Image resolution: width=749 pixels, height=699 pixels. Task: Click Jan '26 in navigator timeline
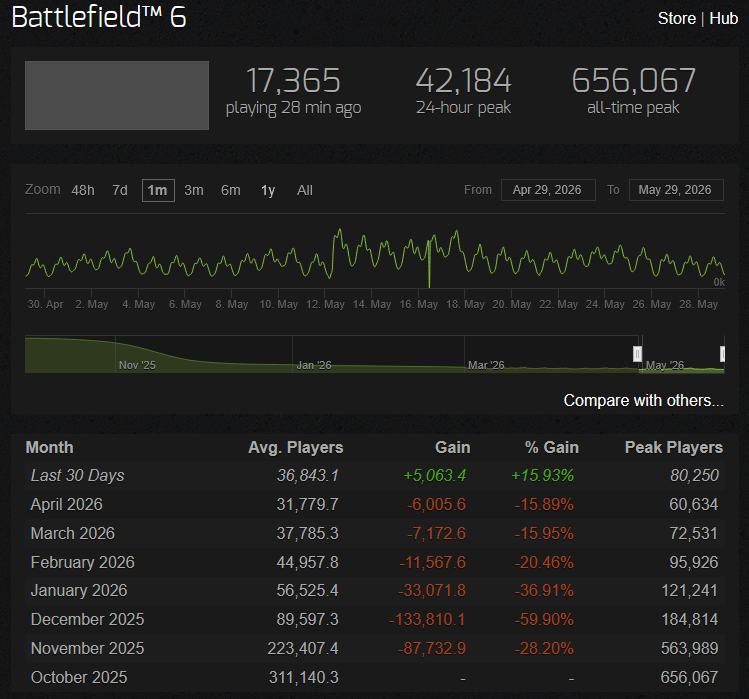pyautogui.click(x=314, y=365)
